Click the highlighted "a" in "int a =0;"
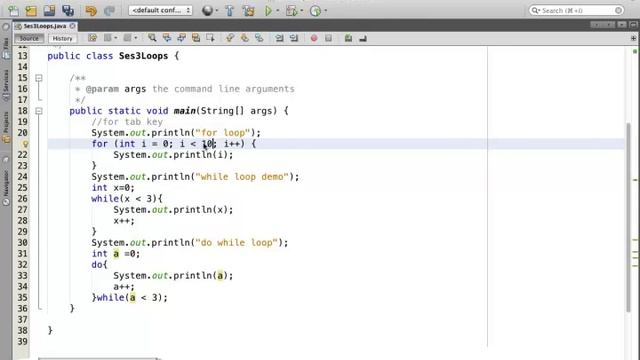 (x=116, y=254)
